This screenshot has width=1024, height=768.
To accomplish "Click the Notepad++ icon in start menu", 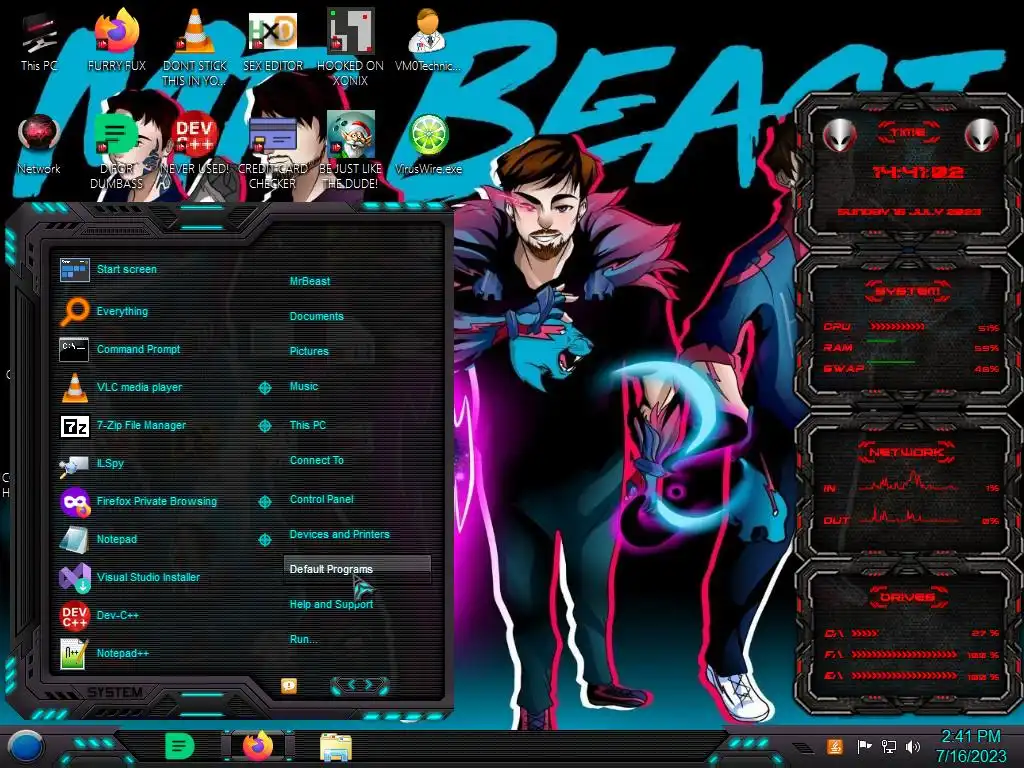I will [x=74, y=653].
